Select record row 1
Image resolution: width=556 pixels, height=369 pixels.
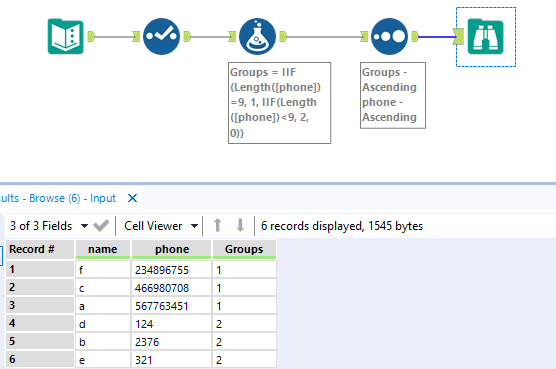pos(40,269)
